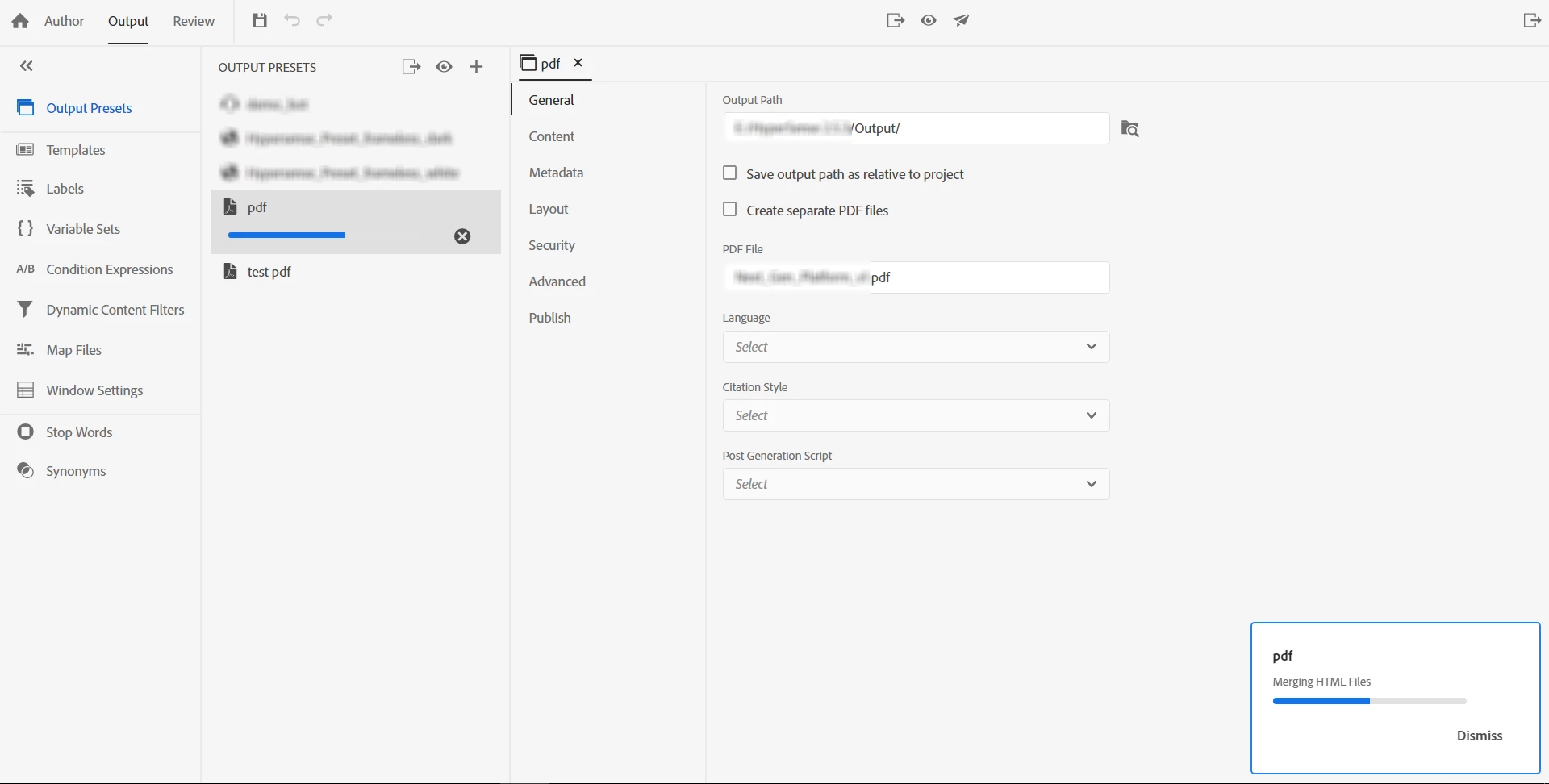Open the far-right top corner export icon
The image size is (1549, 784).
(x=1532, y=20)
